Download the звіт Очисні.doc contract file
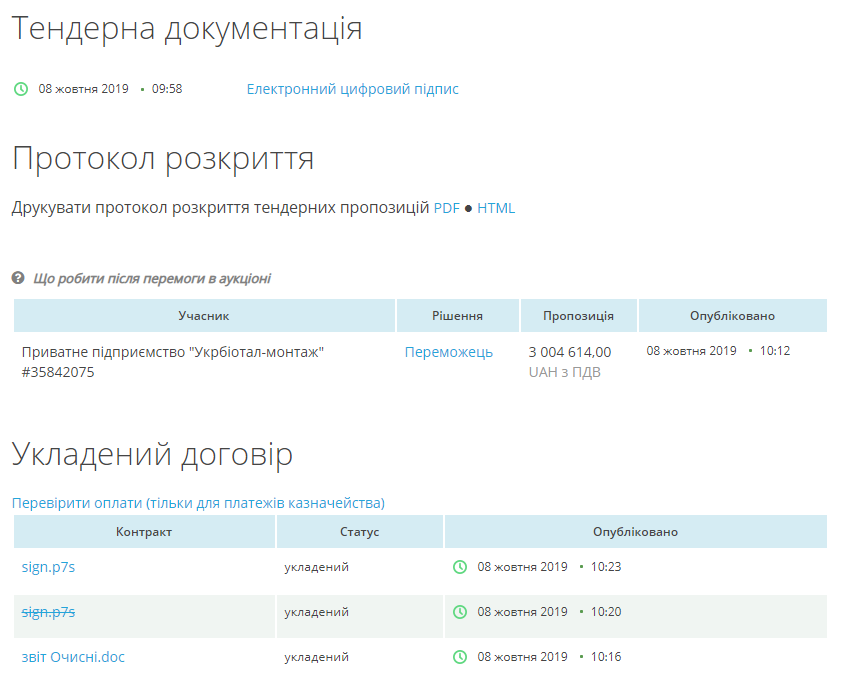 coord(73,657)
